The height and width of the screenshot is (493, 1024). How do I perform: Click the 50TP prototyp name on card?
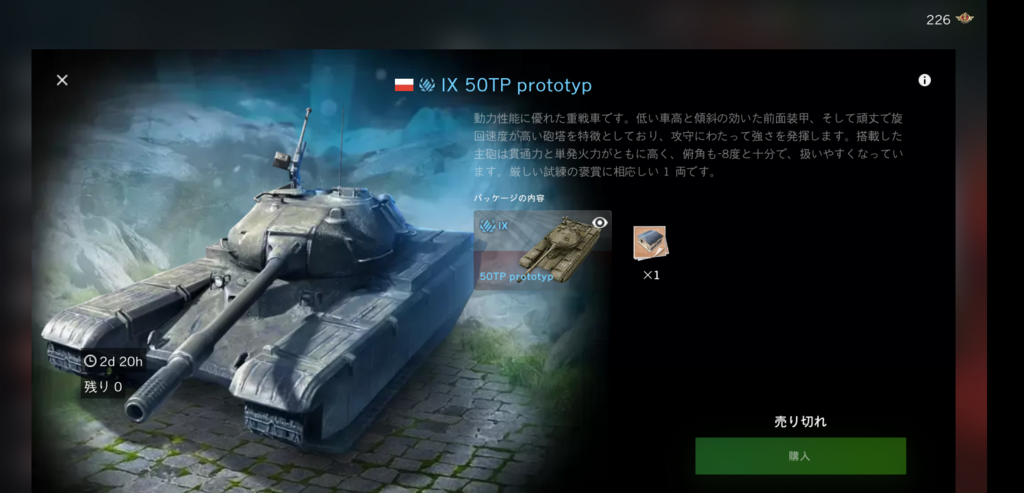pos(517,277)
